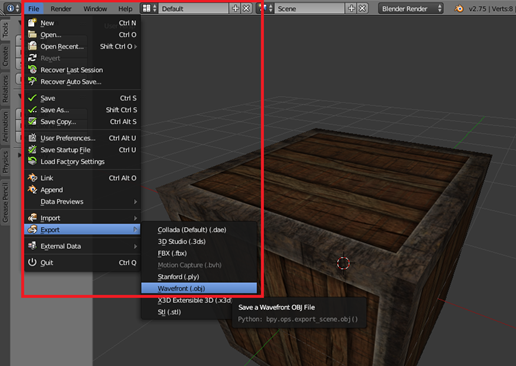The height and width of the screenshot is (366, 516).
Task: Open the Help menu
Action: coord(125,9)
